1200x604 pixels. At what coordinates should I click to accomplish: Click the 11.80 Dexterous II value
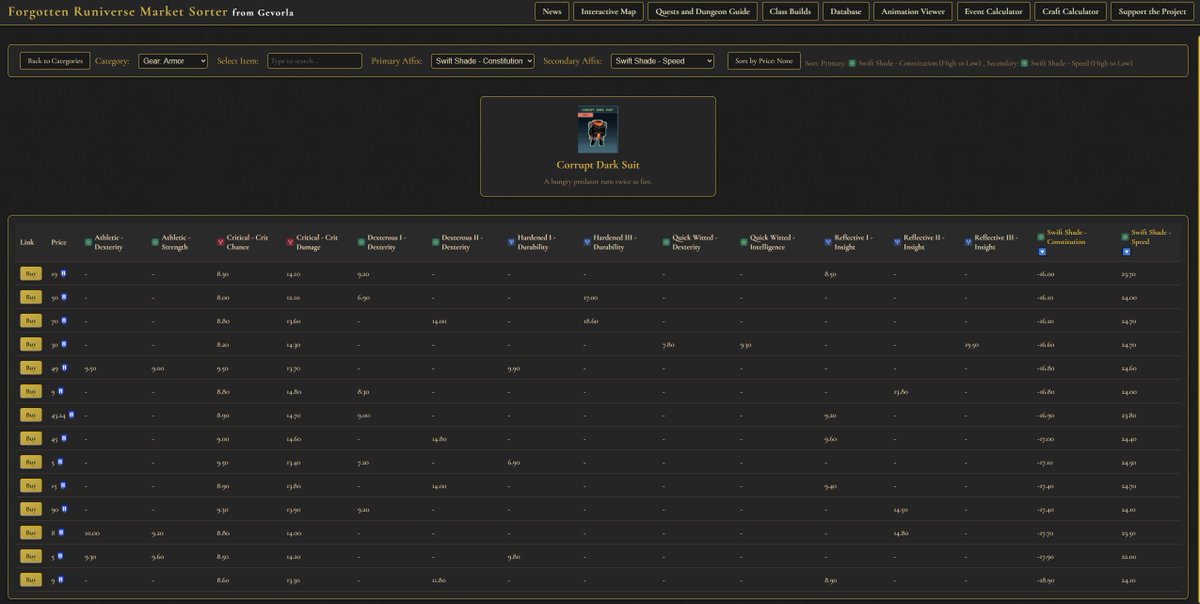click(440, 580)
